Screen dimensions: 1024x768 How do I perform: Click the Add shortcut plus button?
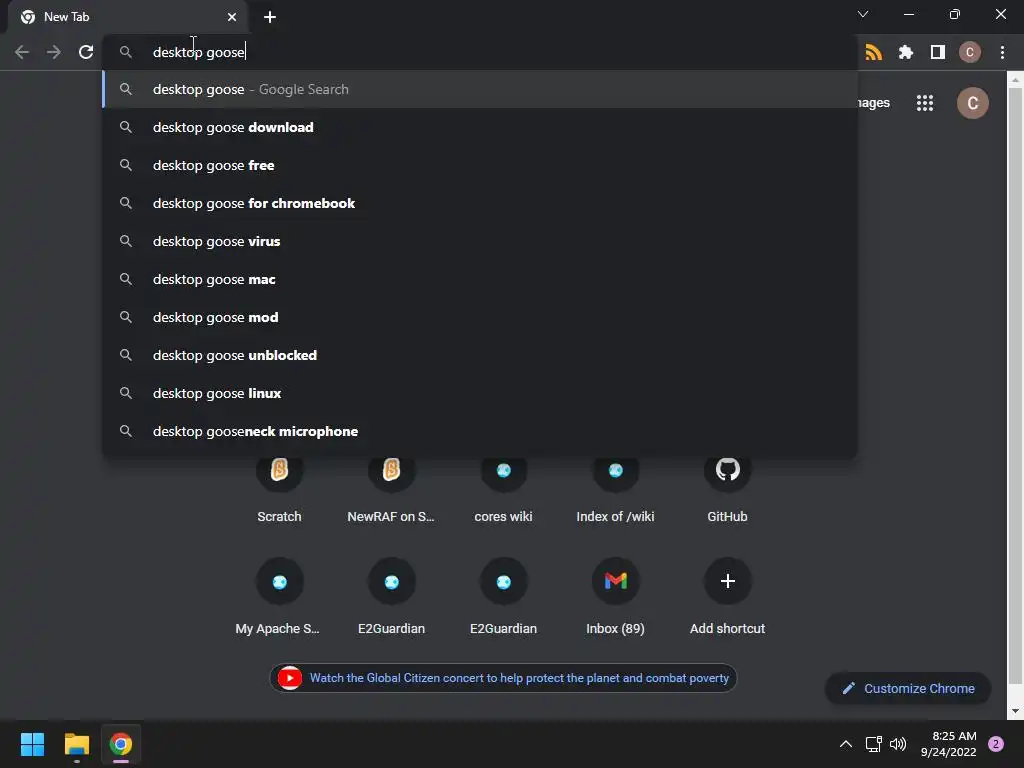click(728, 581)
